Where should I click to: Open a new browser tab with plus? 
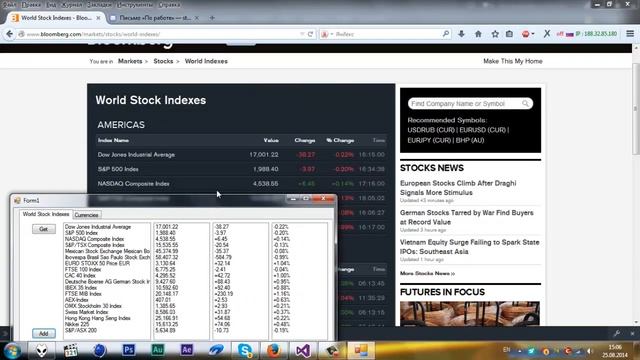coord(212,18)
